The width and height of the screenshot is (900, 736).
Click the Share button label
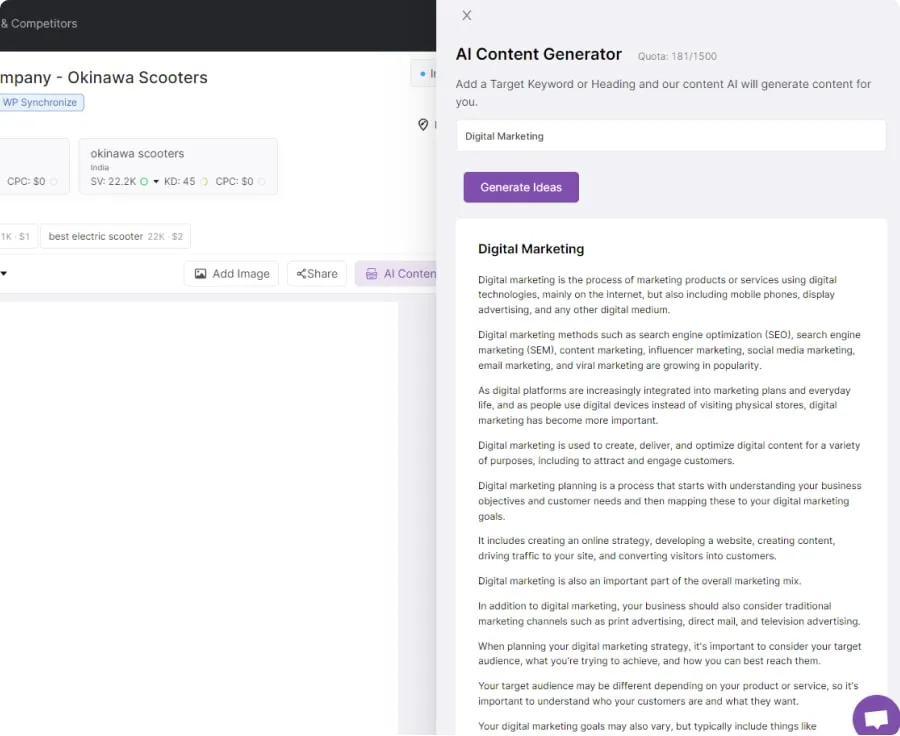coord(322,274)
